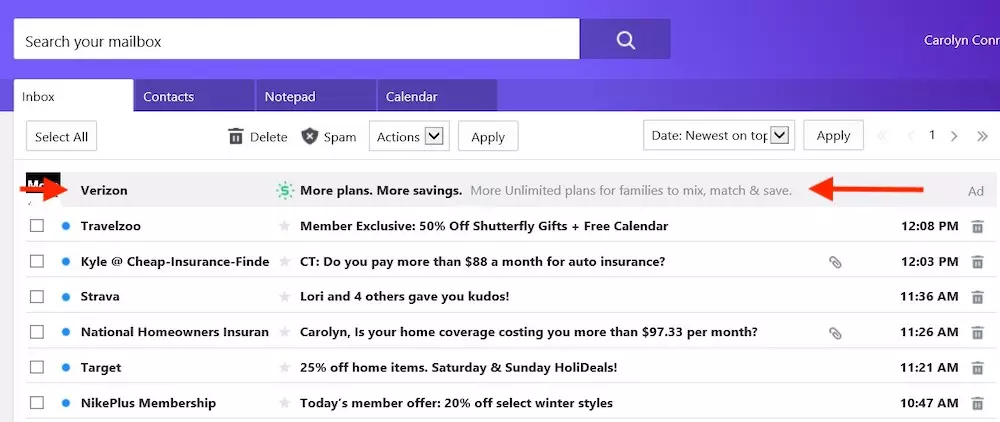
Task: Trash the Target email using its row icon
Action: [x=977, y=367]
